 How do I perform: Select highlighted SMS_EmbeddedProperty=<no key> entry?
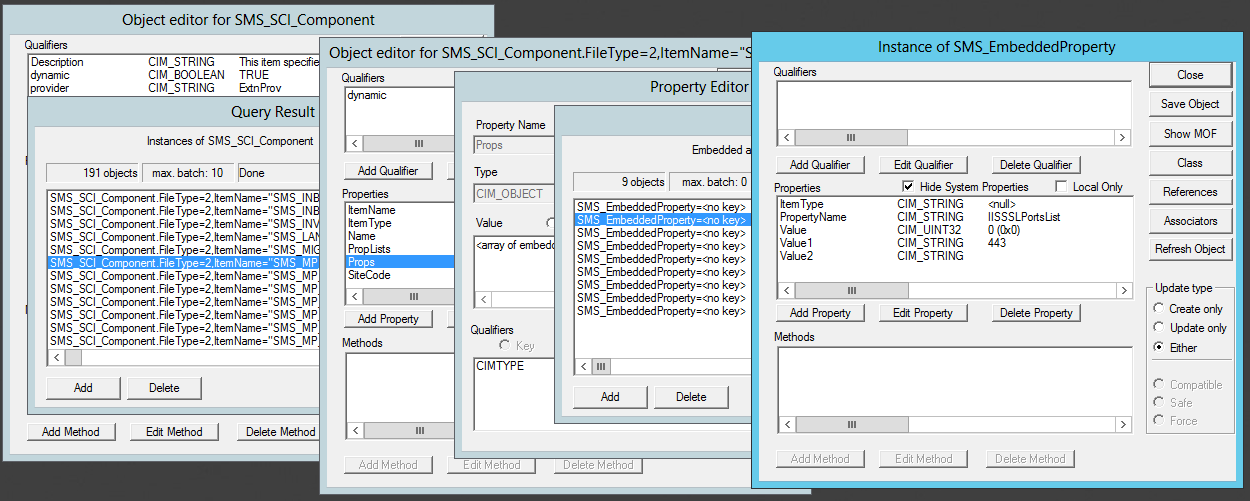point(661,220)
